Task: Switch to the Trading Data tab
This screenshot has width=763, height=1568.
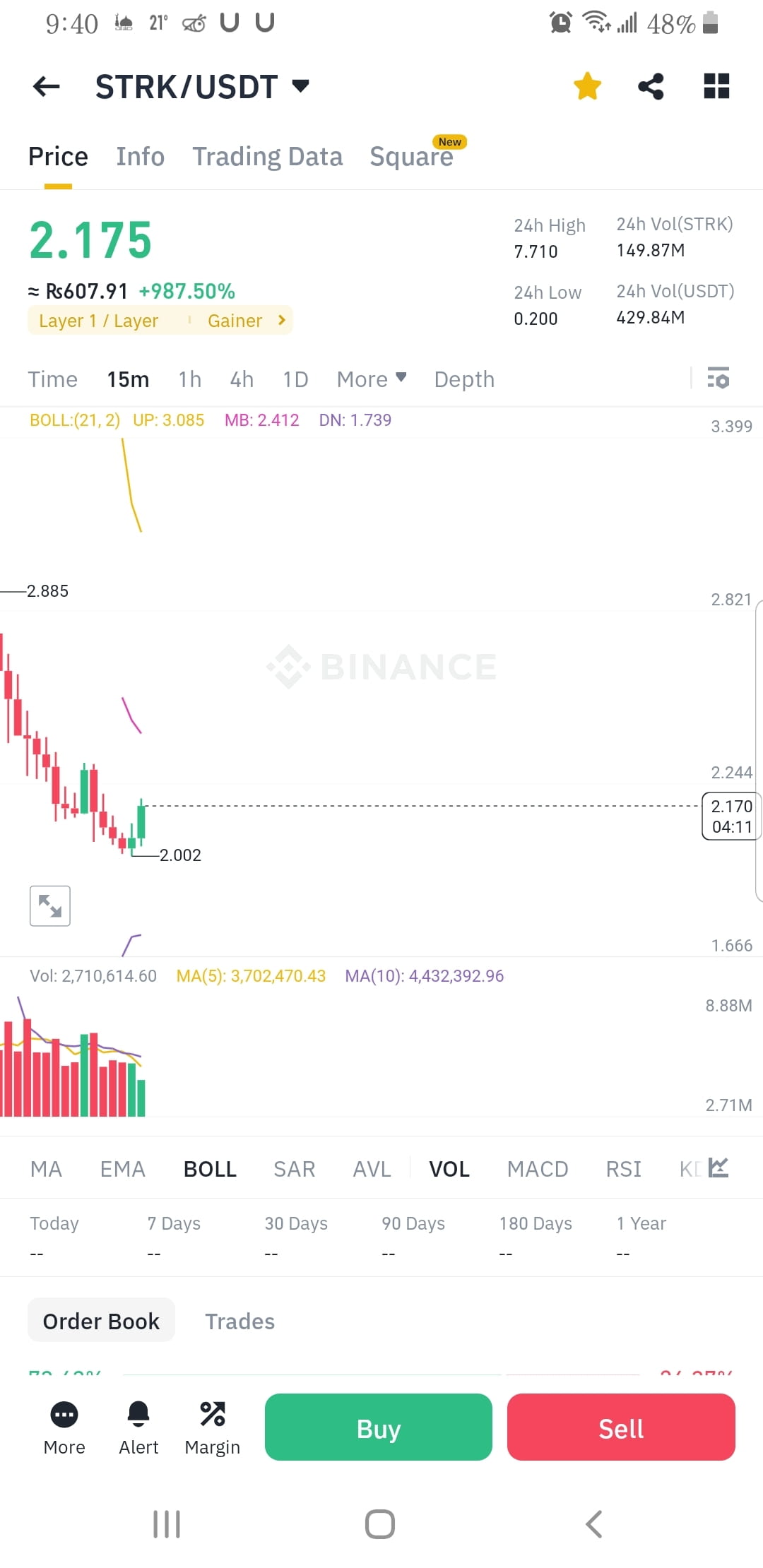Action: tap(267, 156)
